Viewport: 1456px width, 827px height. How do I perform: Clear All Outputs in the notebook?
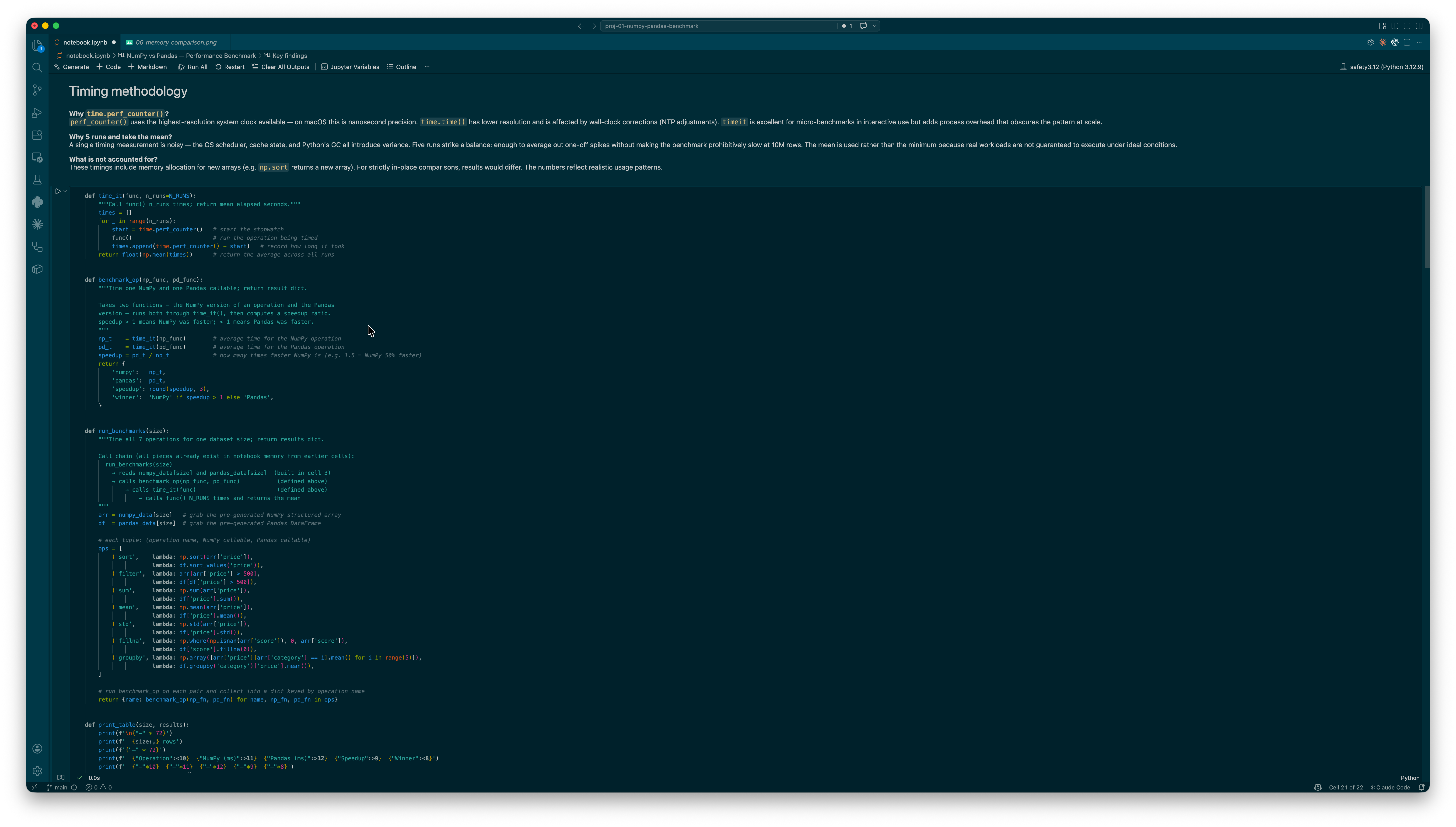point(281,67)
